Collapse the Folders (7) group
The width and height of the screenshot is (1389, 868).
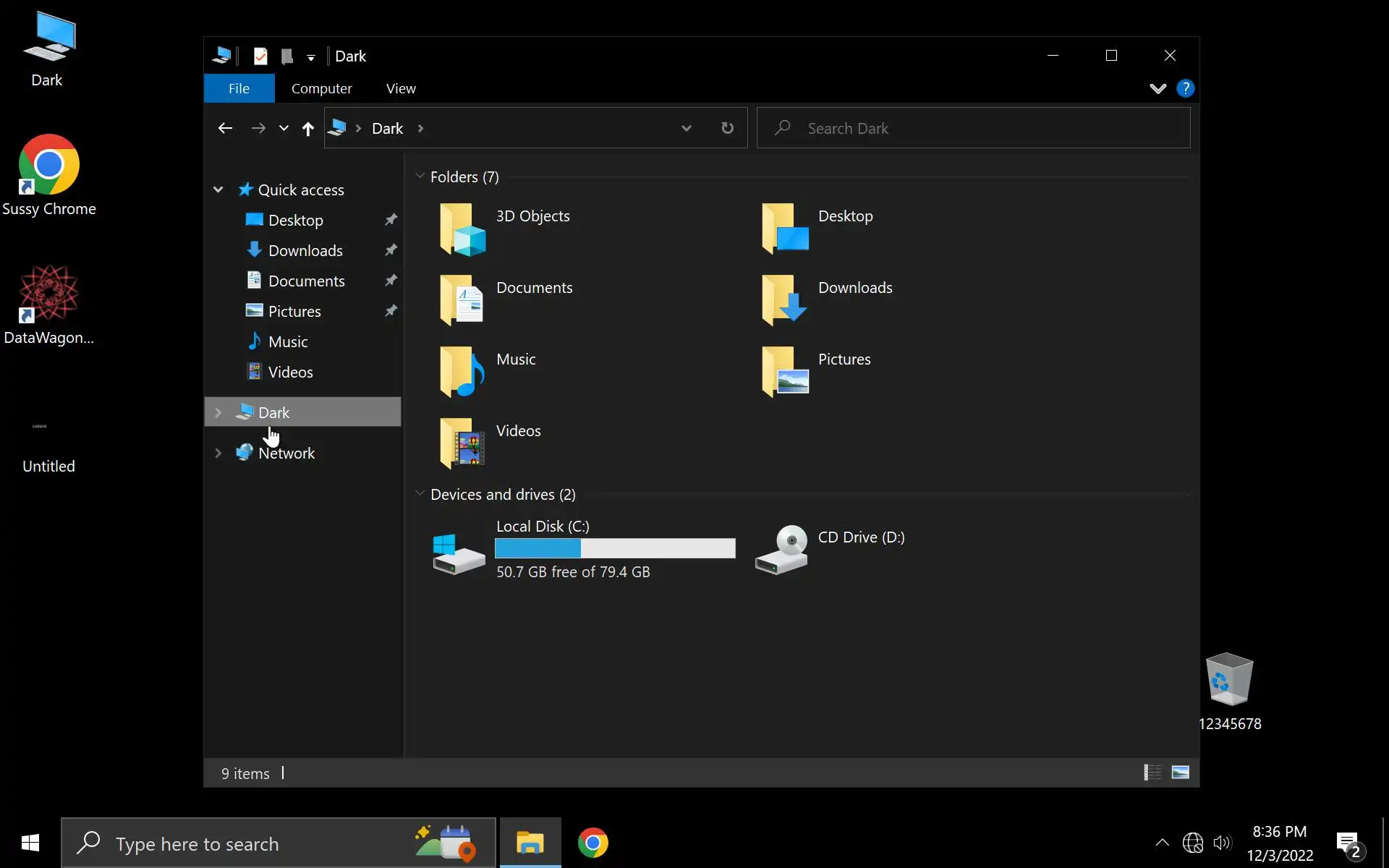420,176
